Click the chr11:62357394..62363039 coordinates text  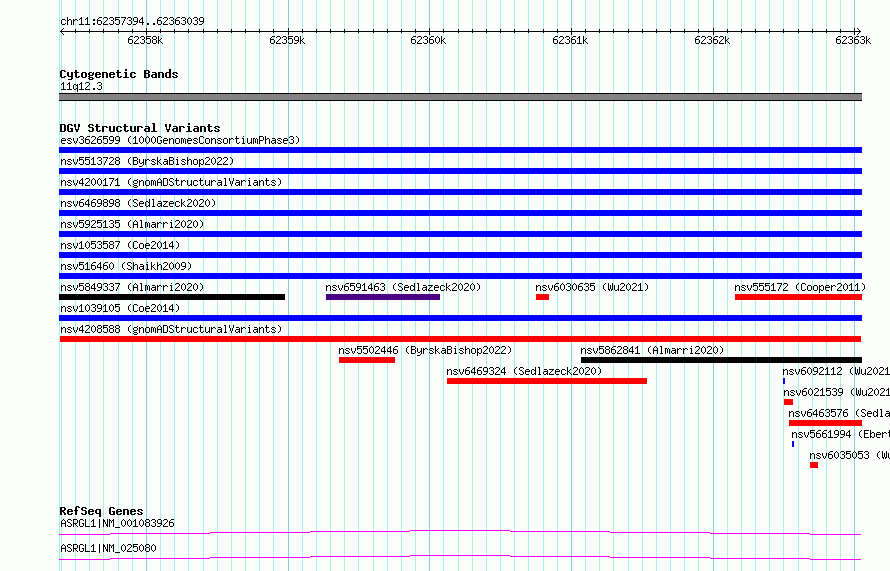pos(132,22)
